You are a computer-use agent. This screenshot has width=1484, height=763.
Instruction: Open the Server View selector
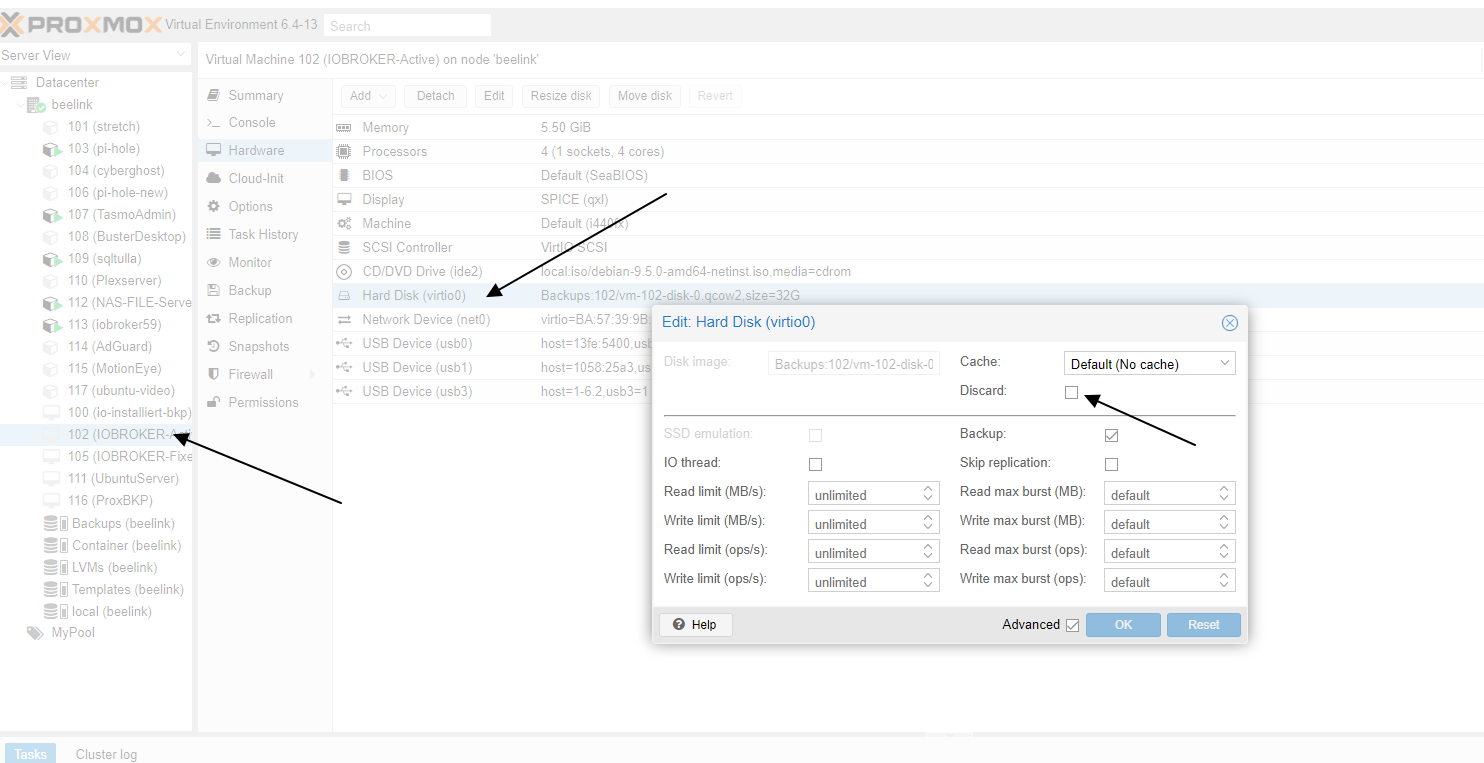pos(95,55)
